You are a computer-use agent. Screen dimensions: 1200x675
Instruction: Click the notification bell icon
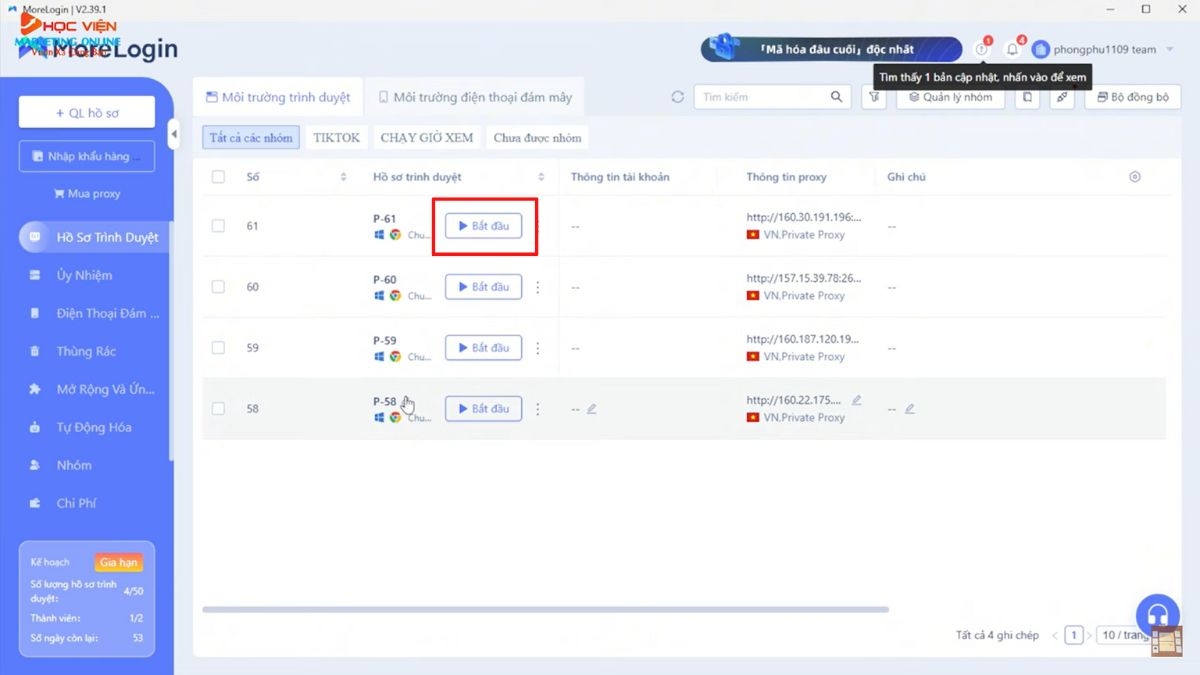tap(1011, 48)
